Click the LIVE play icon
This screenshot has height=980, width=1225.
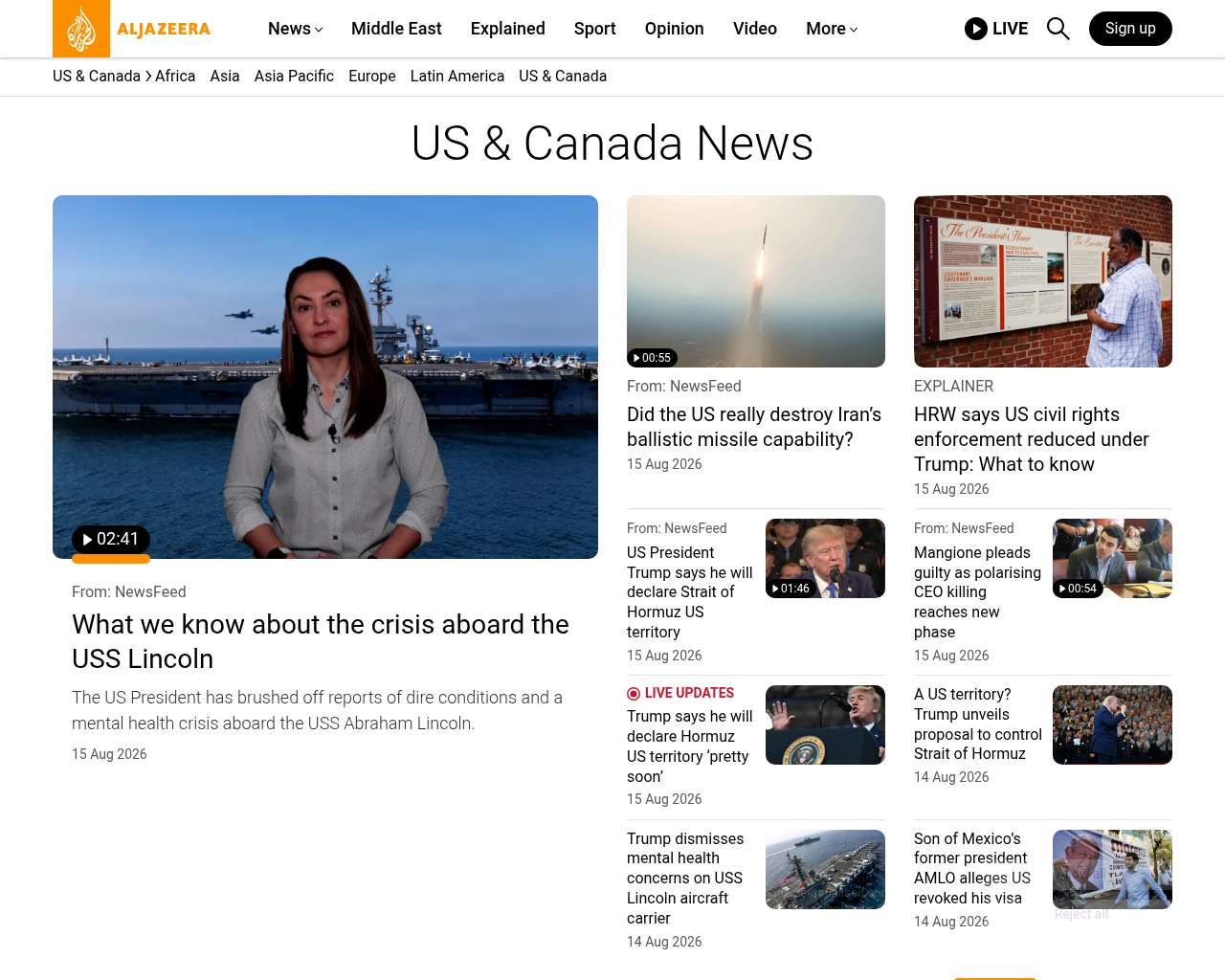tap(976, 29)
